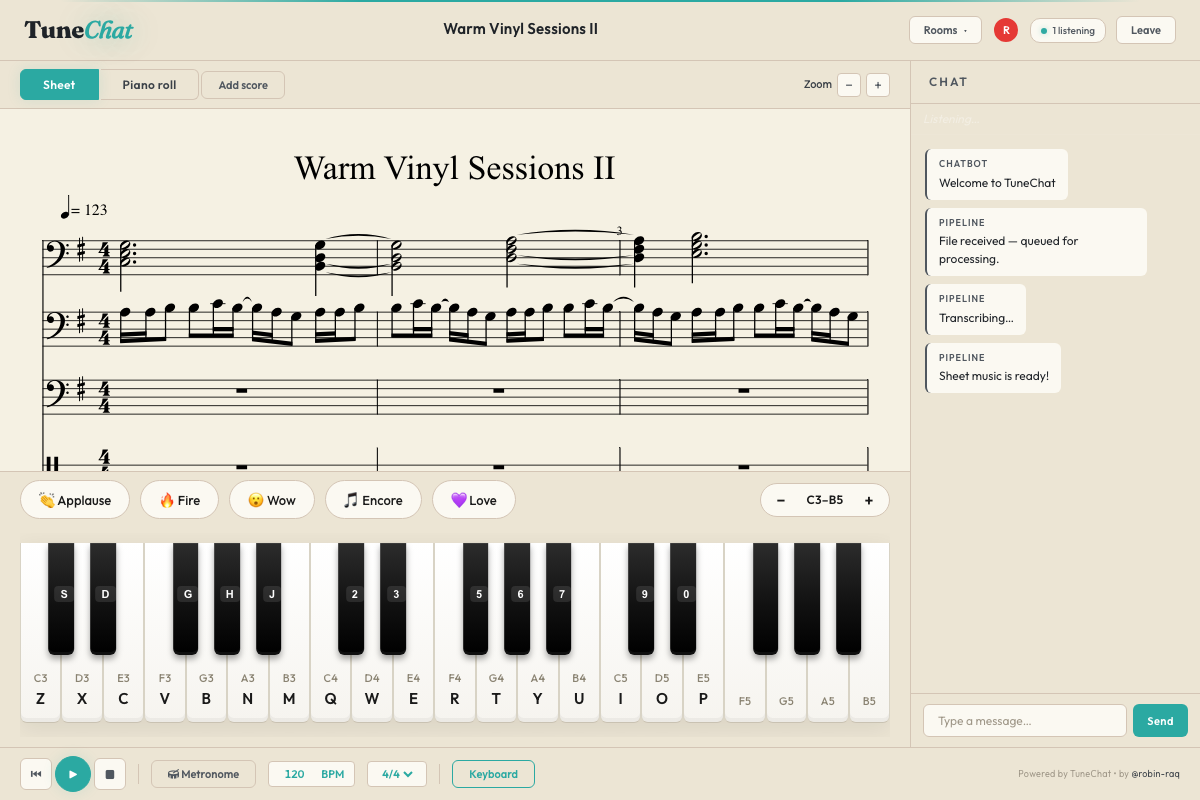Leave the room with Leave button
1200x800 pixels.
[1146, 30]
